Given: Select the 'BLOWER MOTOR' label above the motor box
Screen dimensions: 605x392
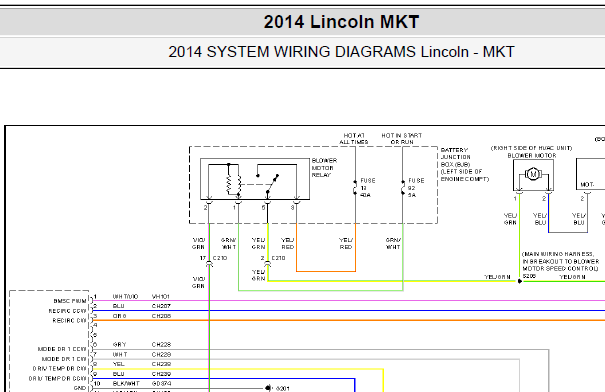Looking at the screenshot, I should (532, 155).
